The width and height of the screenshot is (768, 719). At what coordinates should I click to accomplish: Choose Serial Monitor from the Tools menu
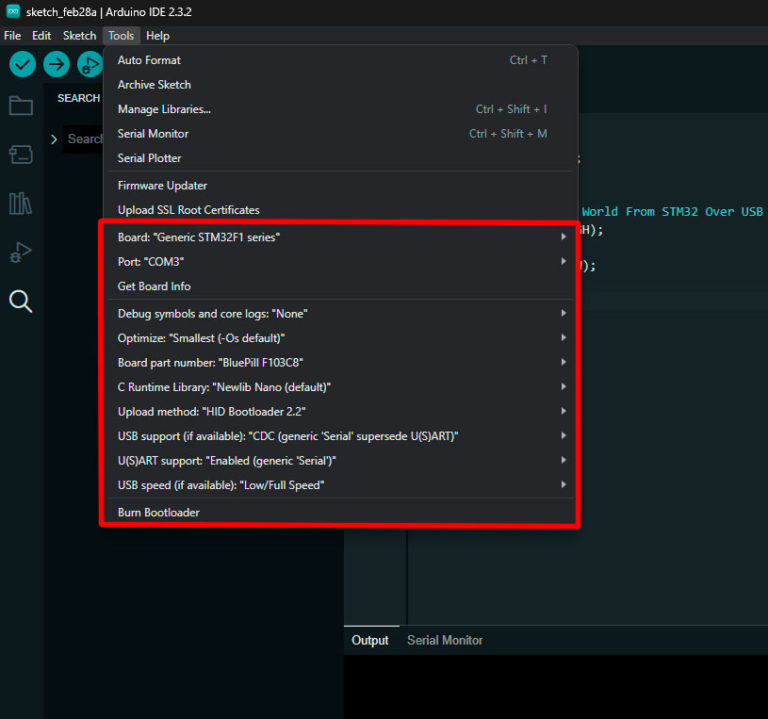tap(153, 134)
